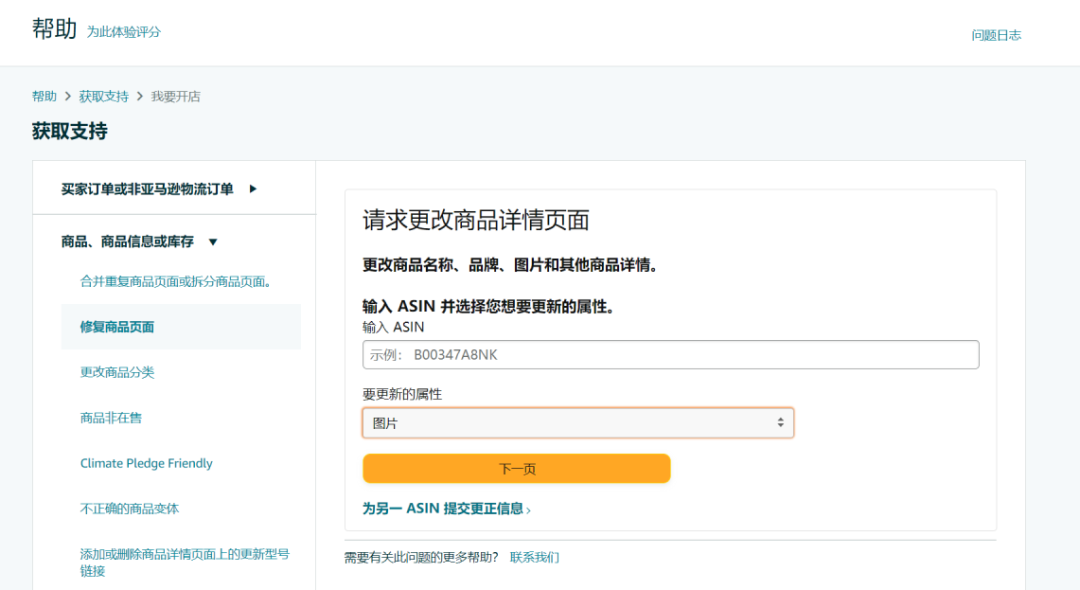Open 获取支持 breadcrumb link
1080x590 pixels.
click(x=103, y=96)
